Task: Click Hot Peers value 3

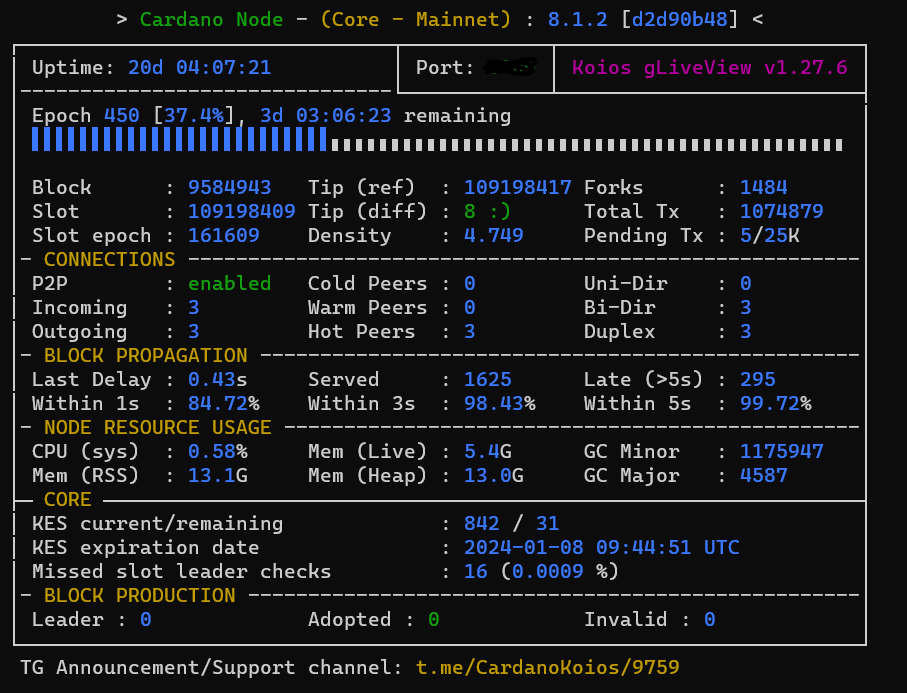Action: tap(470, 331)
